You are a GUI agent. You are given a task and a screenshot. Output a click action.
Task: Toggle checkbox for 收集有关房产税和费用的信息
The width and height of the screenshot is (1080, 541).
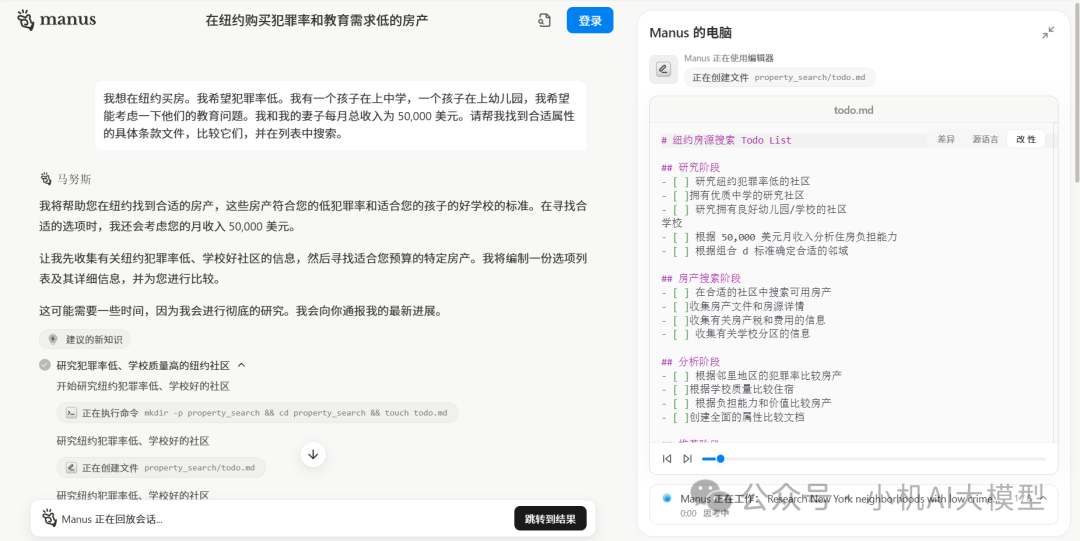pyautogui.click(x=679, y=320)
